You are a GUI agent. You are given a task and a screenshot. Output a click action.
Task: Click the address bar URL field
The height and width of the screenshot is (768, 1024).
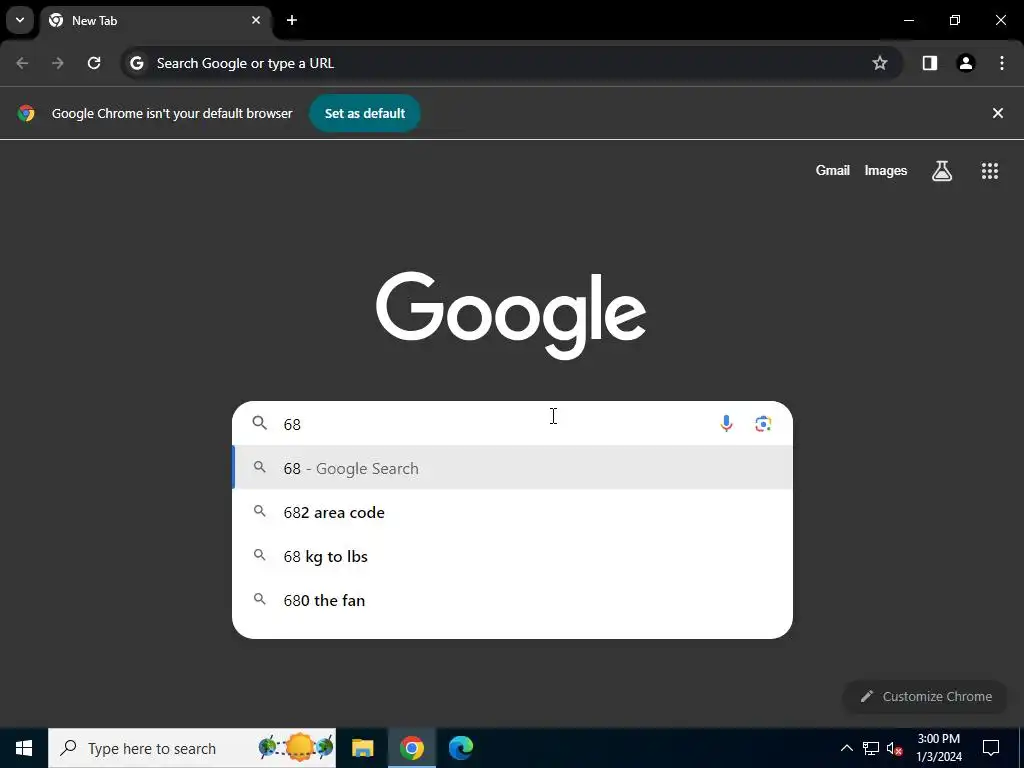[511, 63]
